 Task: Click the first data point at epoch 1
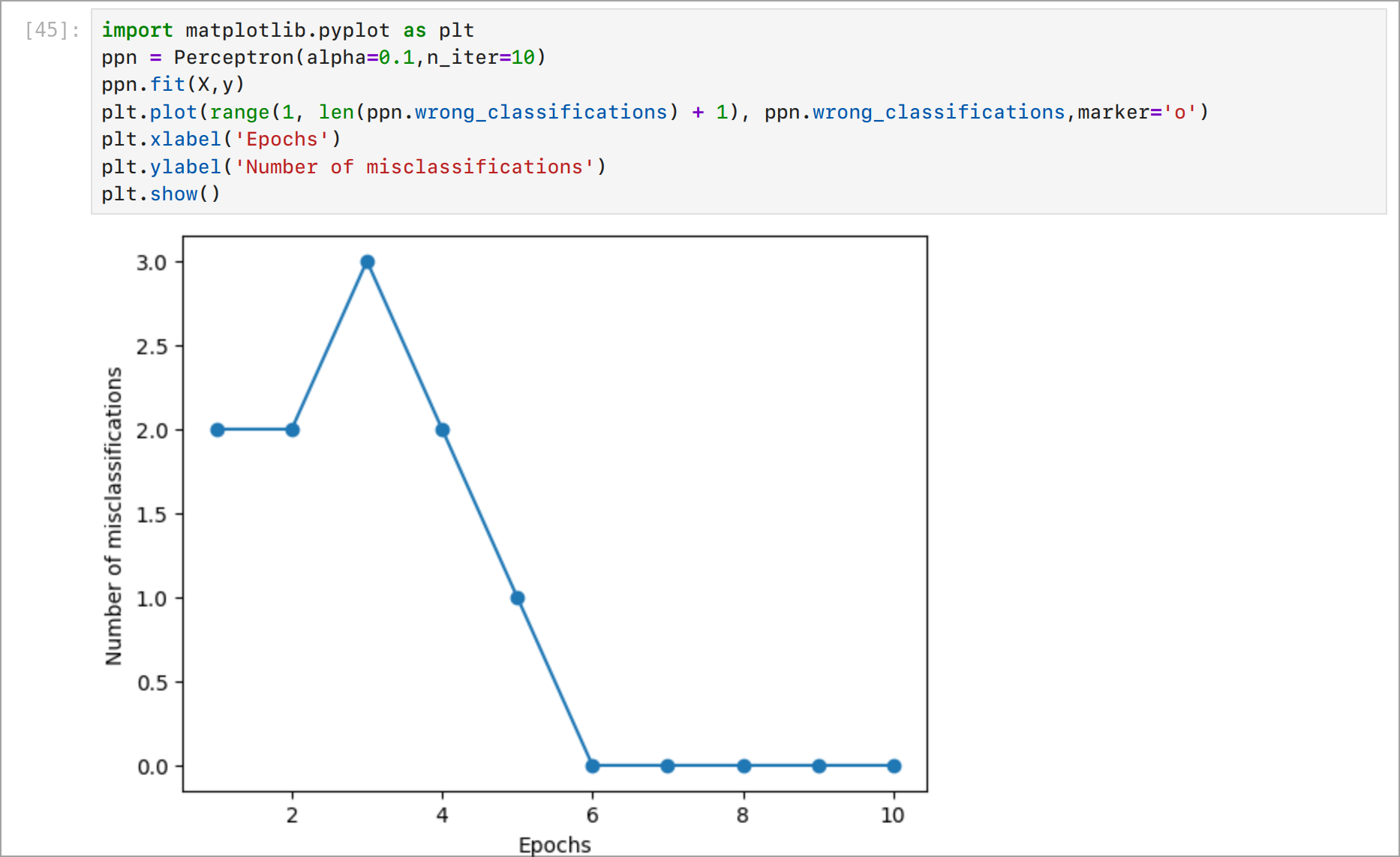(217, 429)
